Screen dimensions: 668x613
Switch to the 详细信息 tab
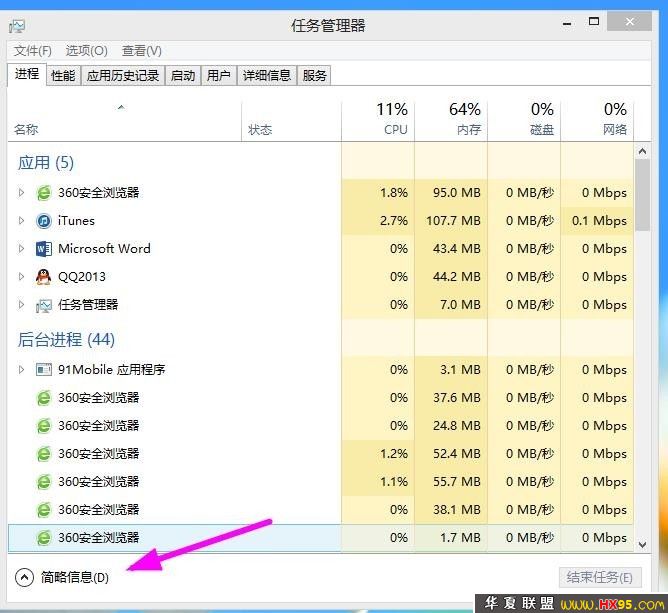[266, 75]
